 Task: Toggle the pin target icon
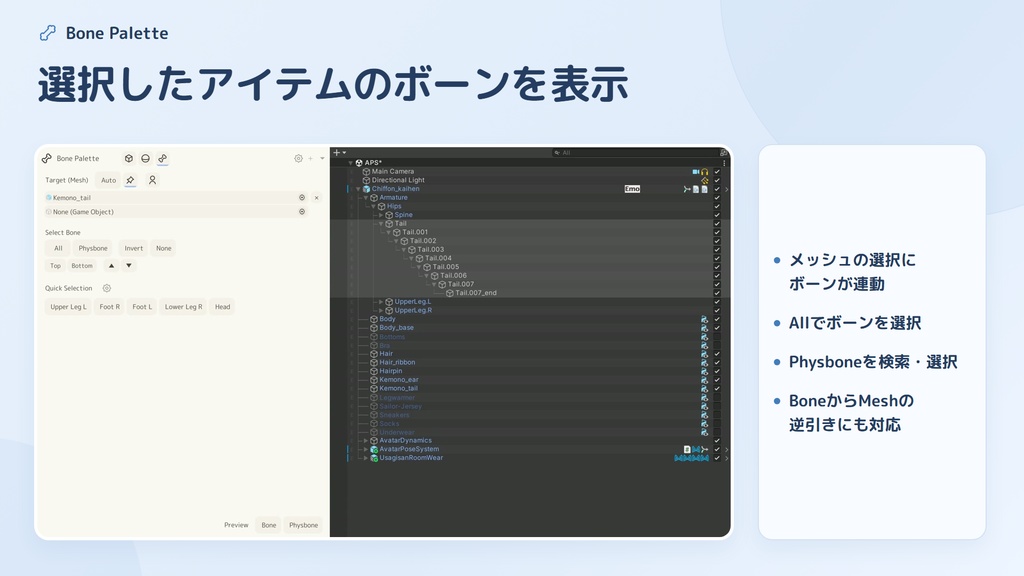click(131, 180)
